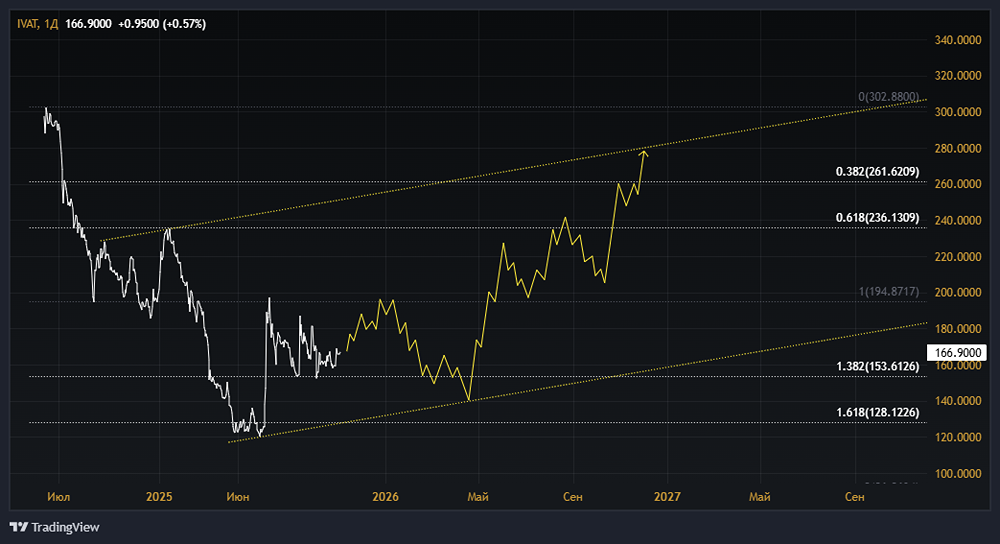1000x544 pixels.
Task: Click the 260.0000 price axis label
Action: [957, 184]
